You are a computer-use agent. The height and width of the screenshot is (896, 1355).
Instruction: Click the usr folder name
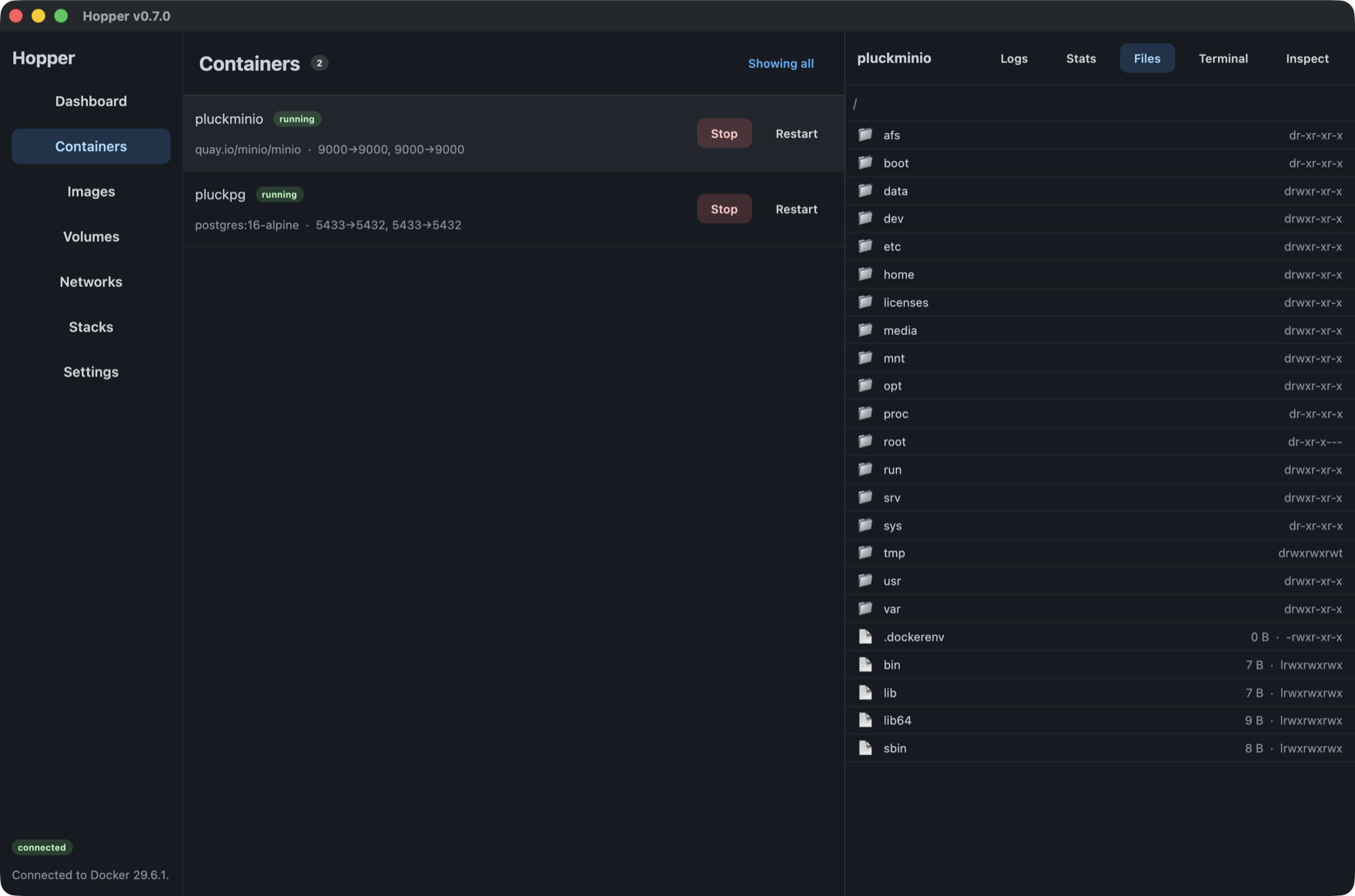click(892, 580)
